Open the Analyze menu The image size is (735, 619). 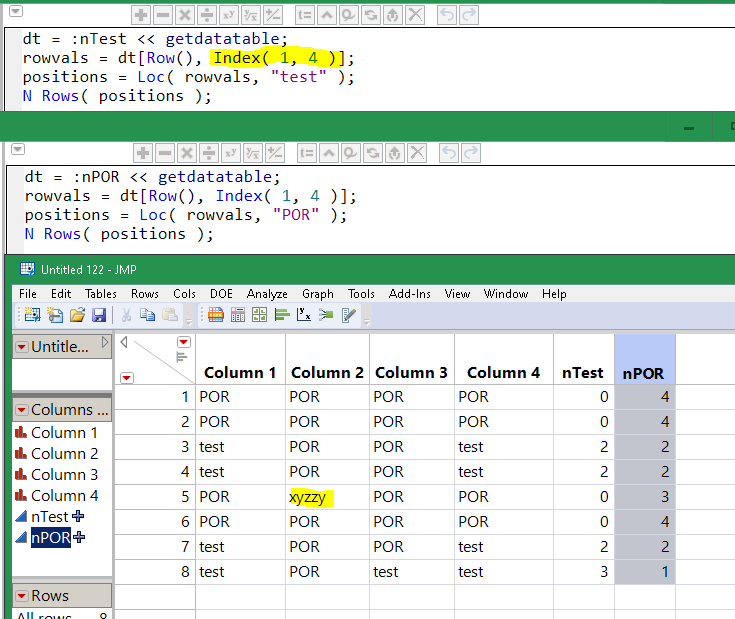267,294
